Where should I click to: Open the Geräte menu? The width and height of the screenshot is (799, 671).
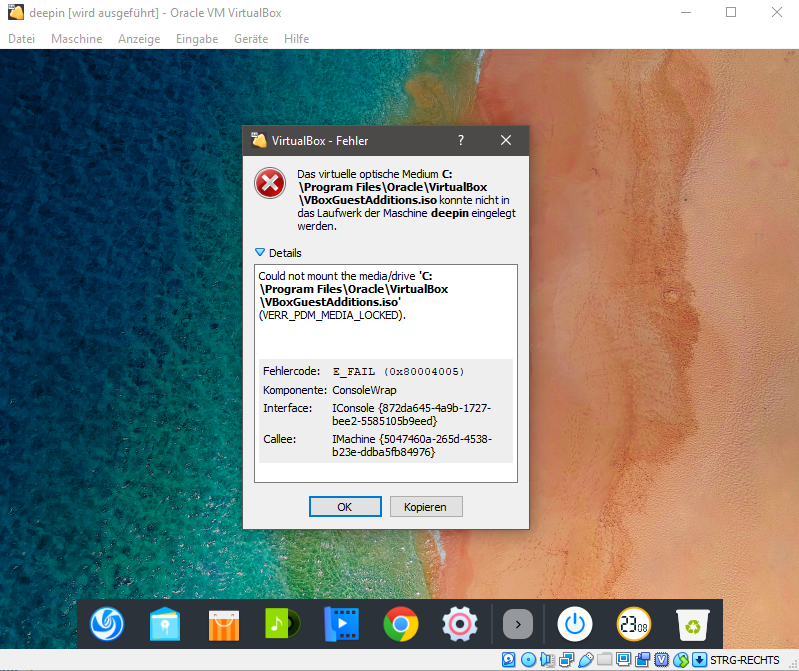click(x=251, y=39)
